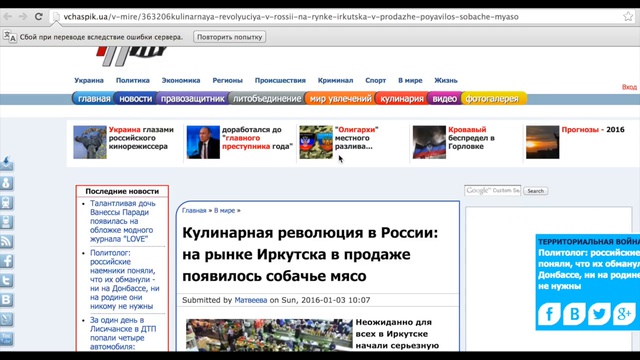640x360 pixels.
Task: Click the browser forward arrow
Action: (x=23, y=17)
